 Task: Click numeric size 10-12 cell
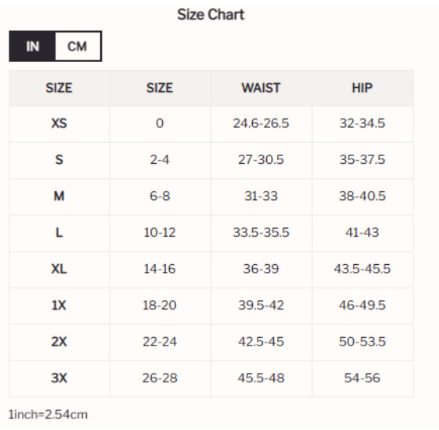(x=160, y=232)
